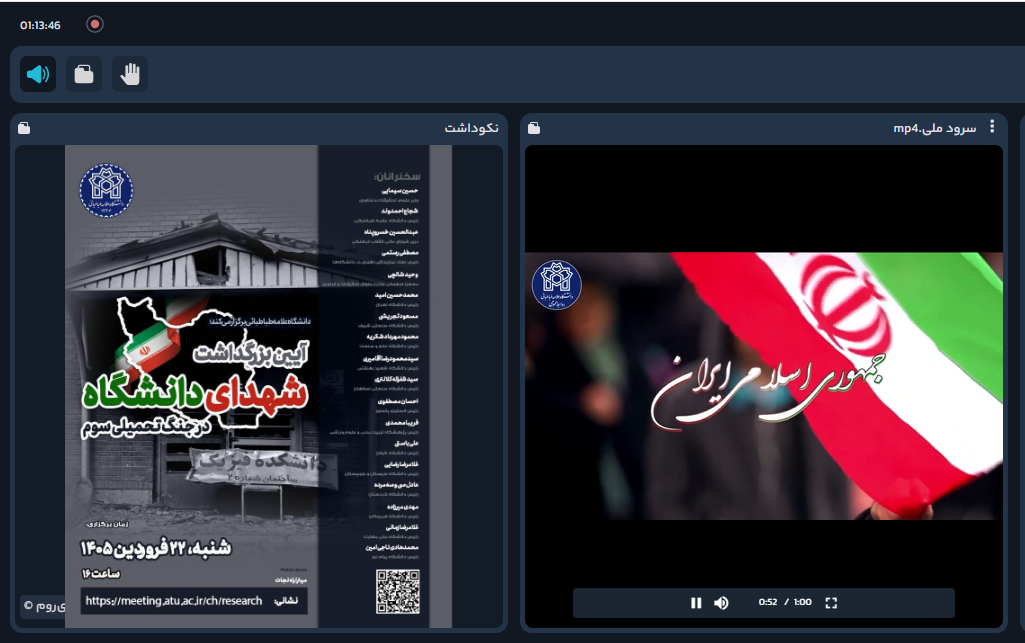The image size is (1025, 643).
Task: Open the meeting.atu.ac.ir/ch/research link
Action: coord(174,601)
